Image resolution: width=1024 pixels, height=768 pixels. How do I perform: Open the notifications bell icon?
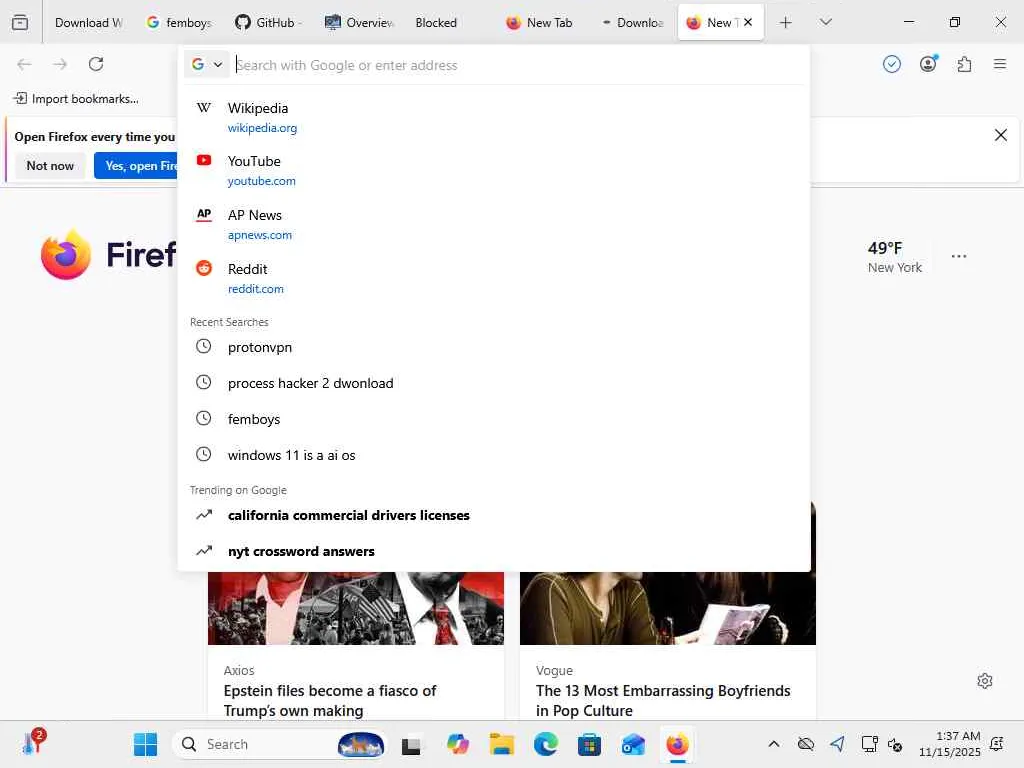997,744
